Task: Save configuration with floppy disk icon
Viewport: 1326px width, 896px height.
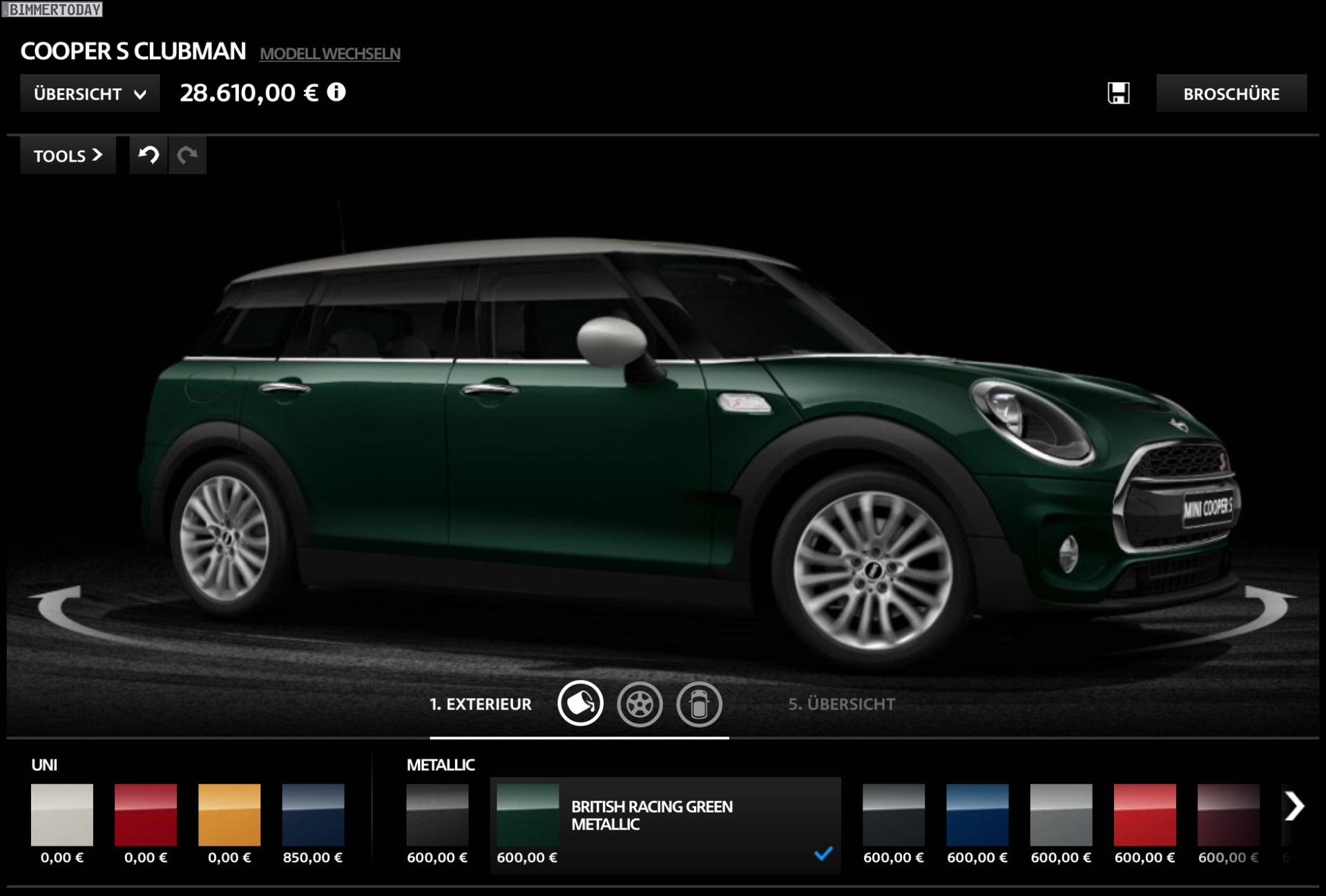Action: click(1118, 93)
